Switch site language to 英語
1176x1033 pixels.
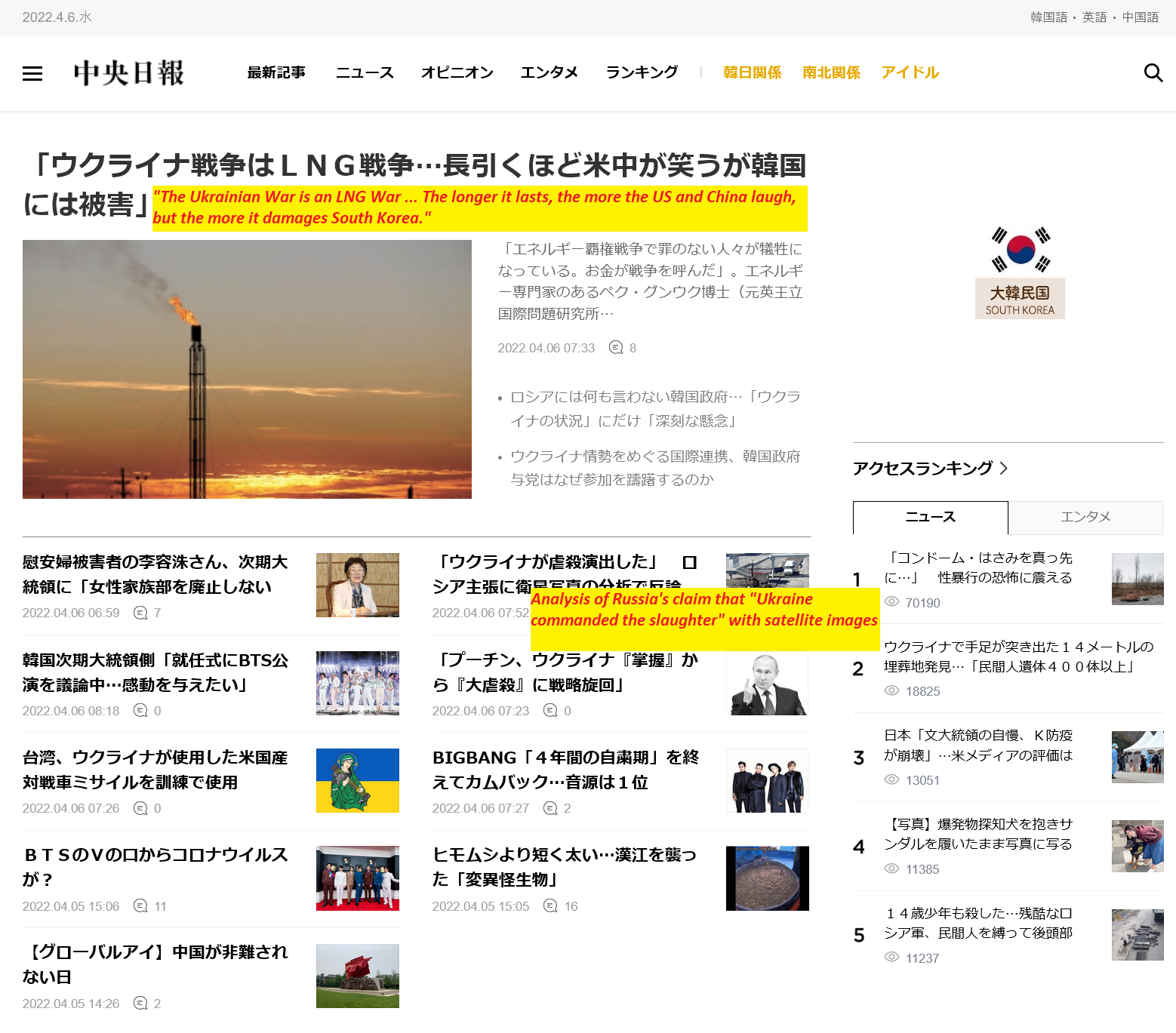point(1094,17)
